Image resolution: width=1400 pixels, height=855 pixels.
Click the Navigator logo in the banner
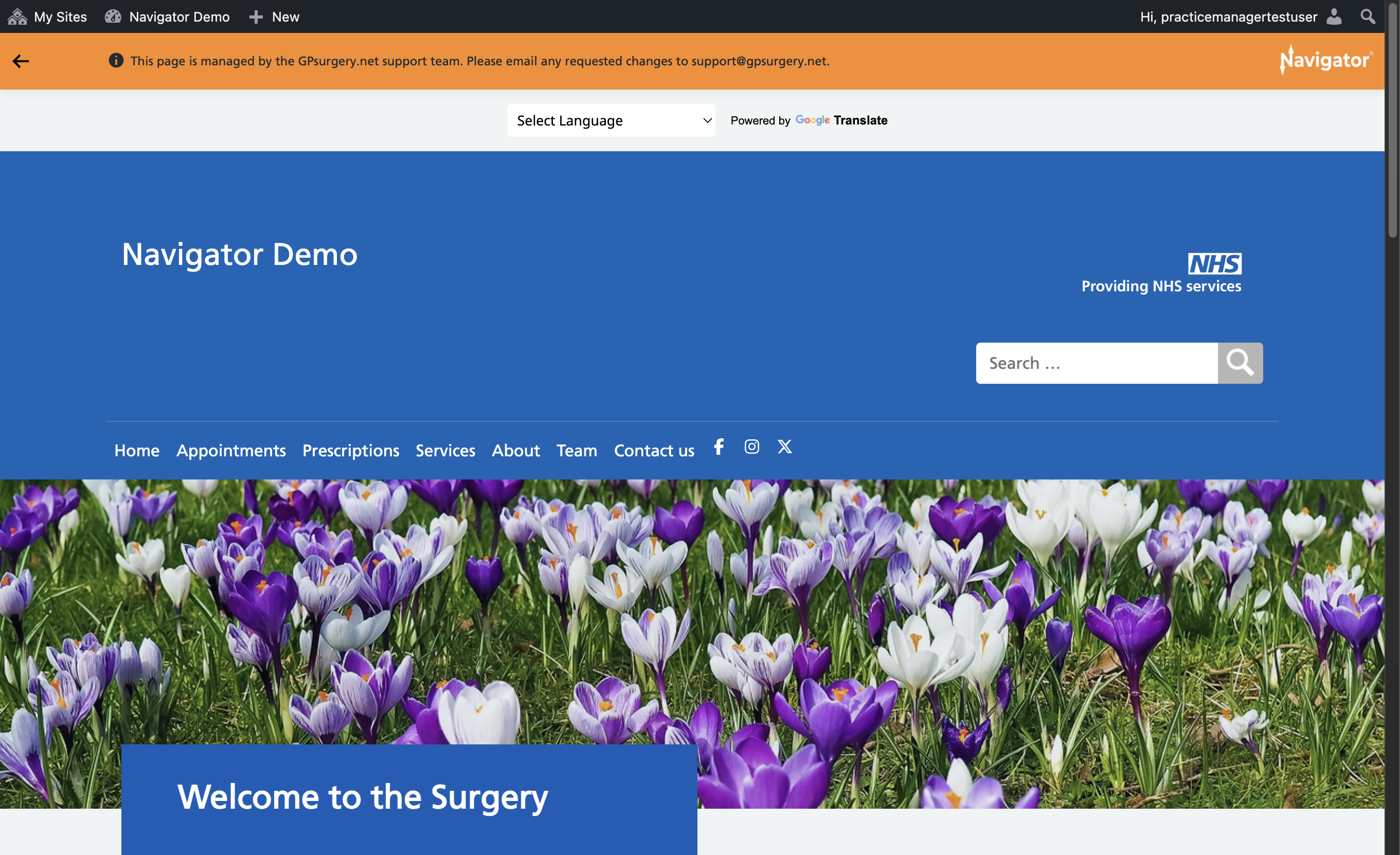click(x=1325, y=60)
